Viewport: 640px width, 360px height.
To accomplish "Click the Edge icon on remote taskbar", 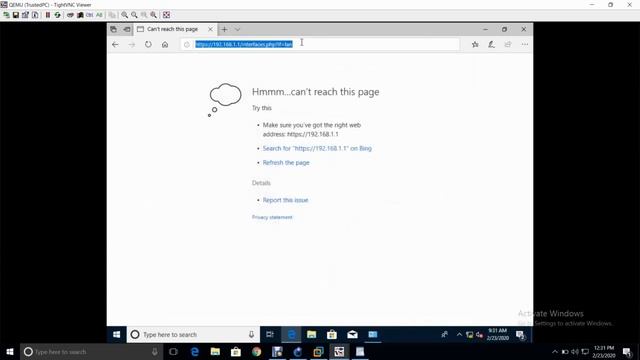I will pyautogui.click(x=291, y=335).
